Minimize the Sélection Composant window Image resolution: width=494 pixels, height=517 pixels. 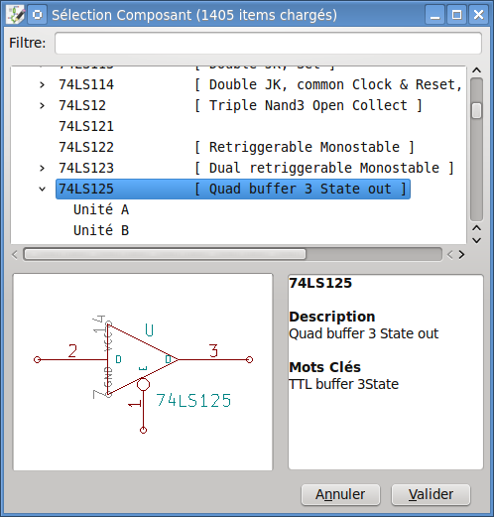coord(435,15)
